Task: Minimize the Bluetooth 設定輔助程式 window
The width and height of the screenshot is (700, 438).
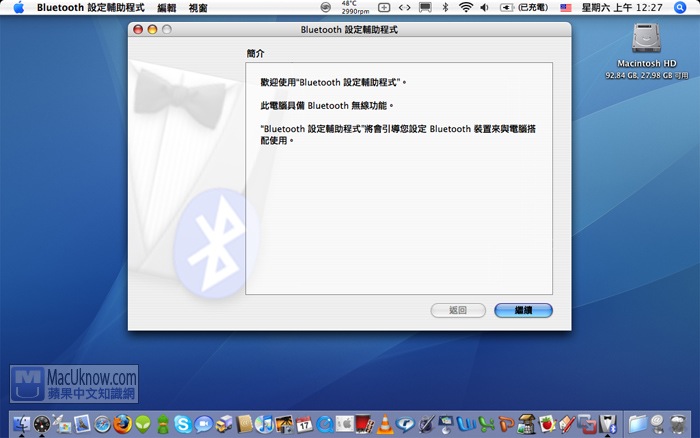Action: (152, 29)
